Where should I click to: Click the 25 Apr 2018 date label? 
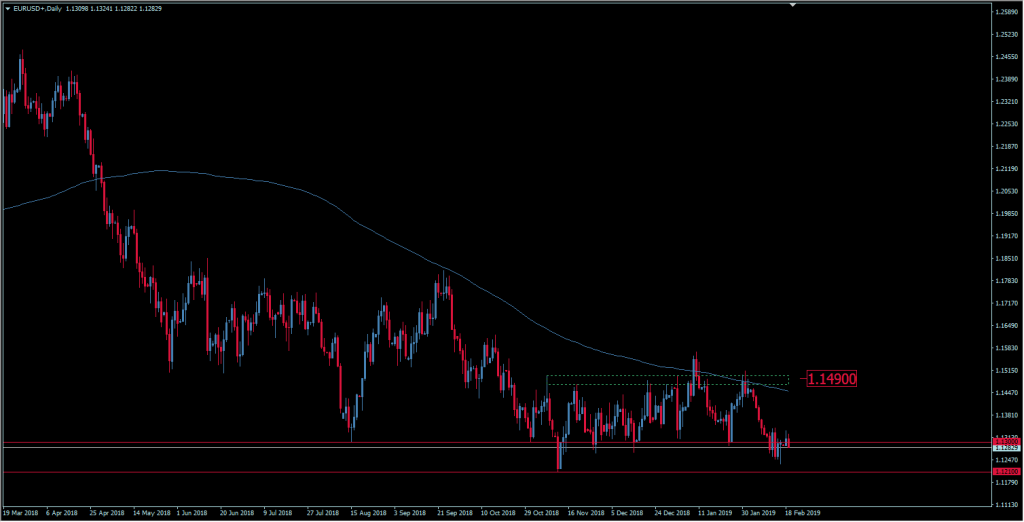pyautogui.click(x=106, y=514)
